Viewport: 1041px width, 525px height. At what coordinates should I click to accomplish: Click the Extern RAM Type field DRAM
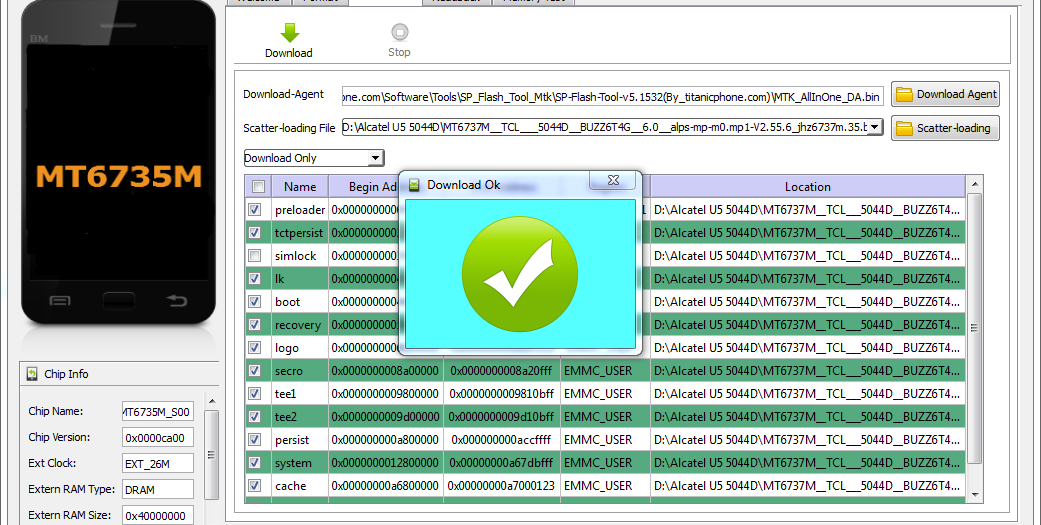[x=158, y=490]
